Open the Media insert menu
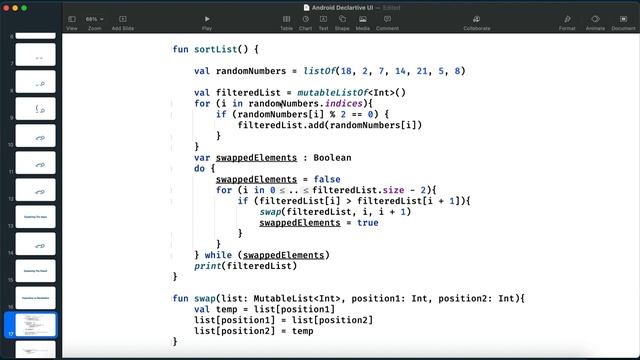 click(x=362, y=23)
